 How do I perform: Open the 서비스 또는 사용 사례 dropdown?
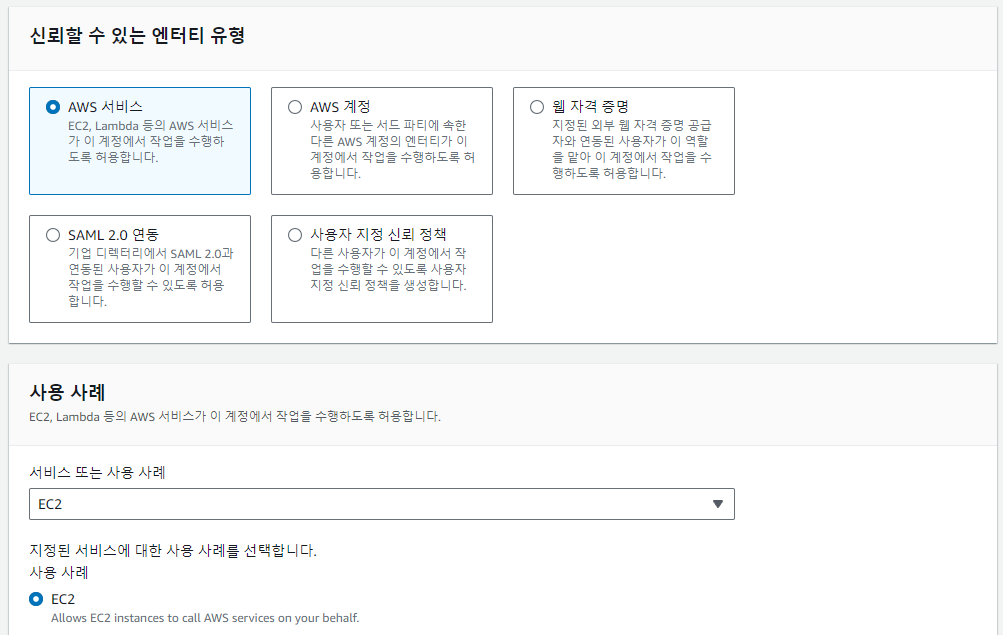[x=381, y=504]
